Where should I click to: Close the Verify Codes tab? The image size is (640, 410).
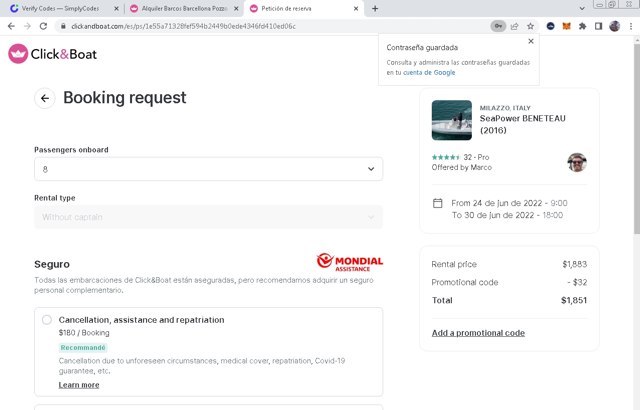(116, 8)
